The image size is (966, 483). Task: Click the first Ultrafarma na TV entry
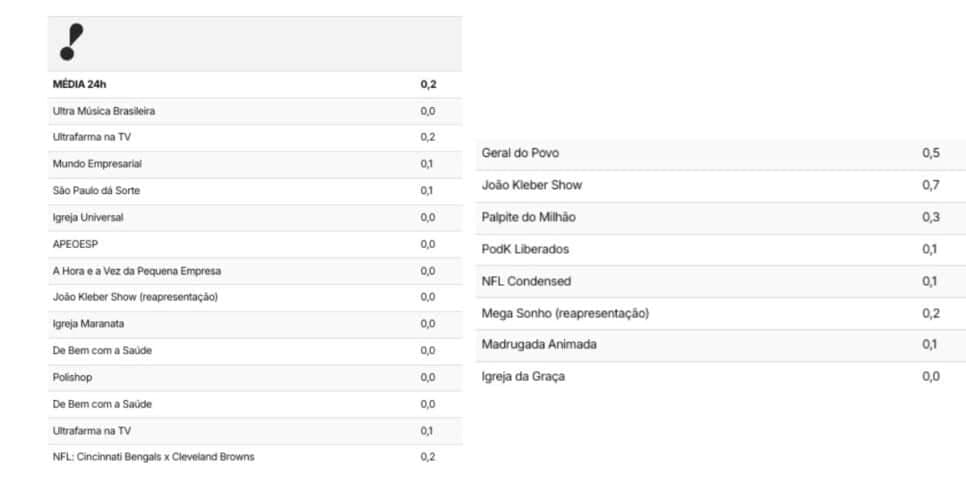255,138
